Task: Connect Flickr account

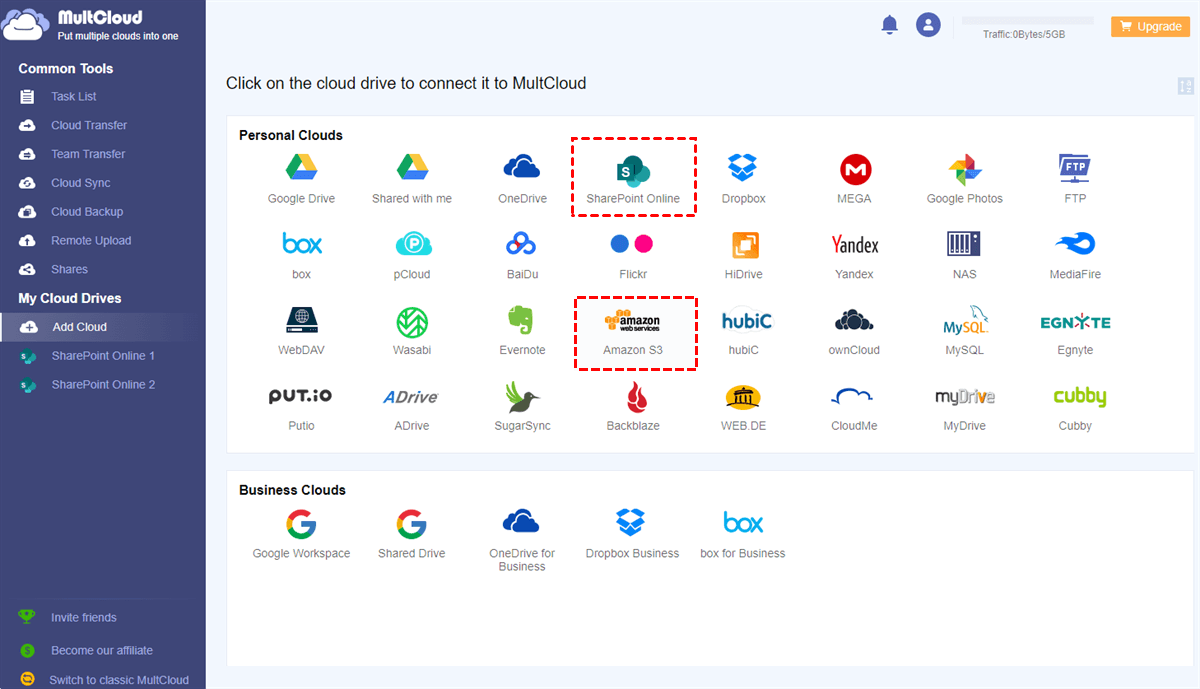Action: tap(633, 254)
